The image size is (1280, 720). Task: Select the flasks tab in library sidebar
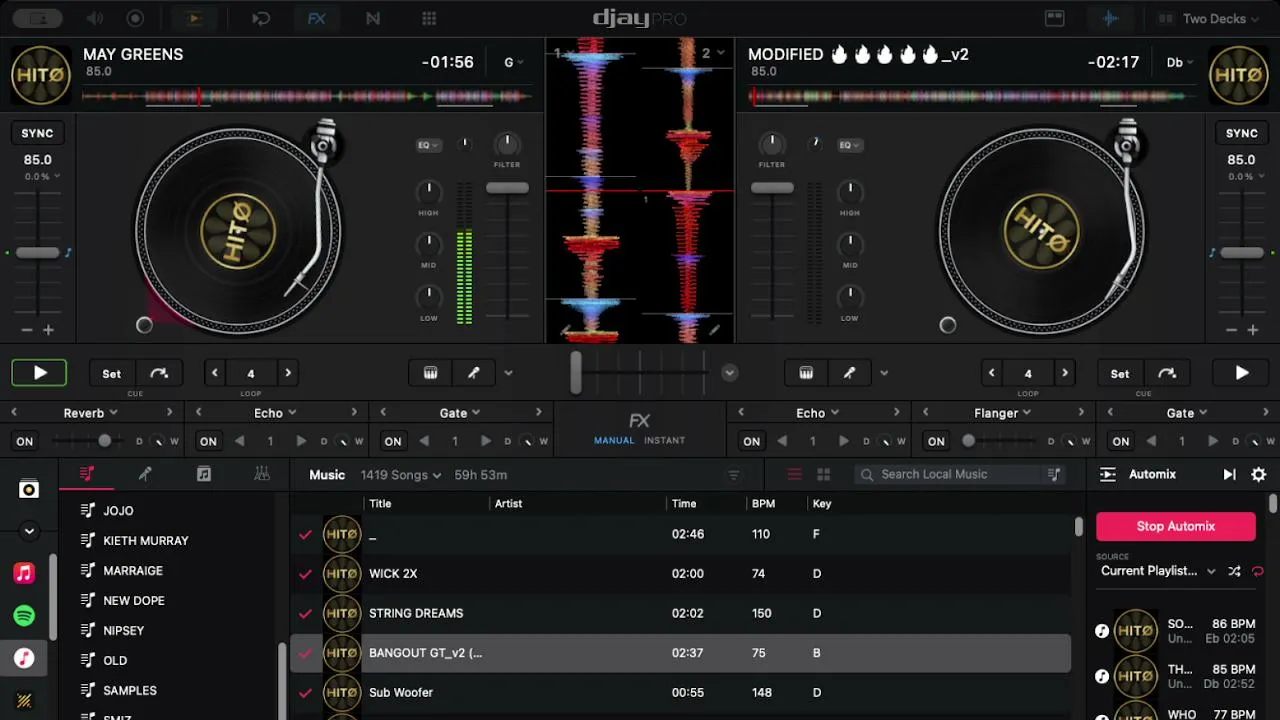pos(262,475)
